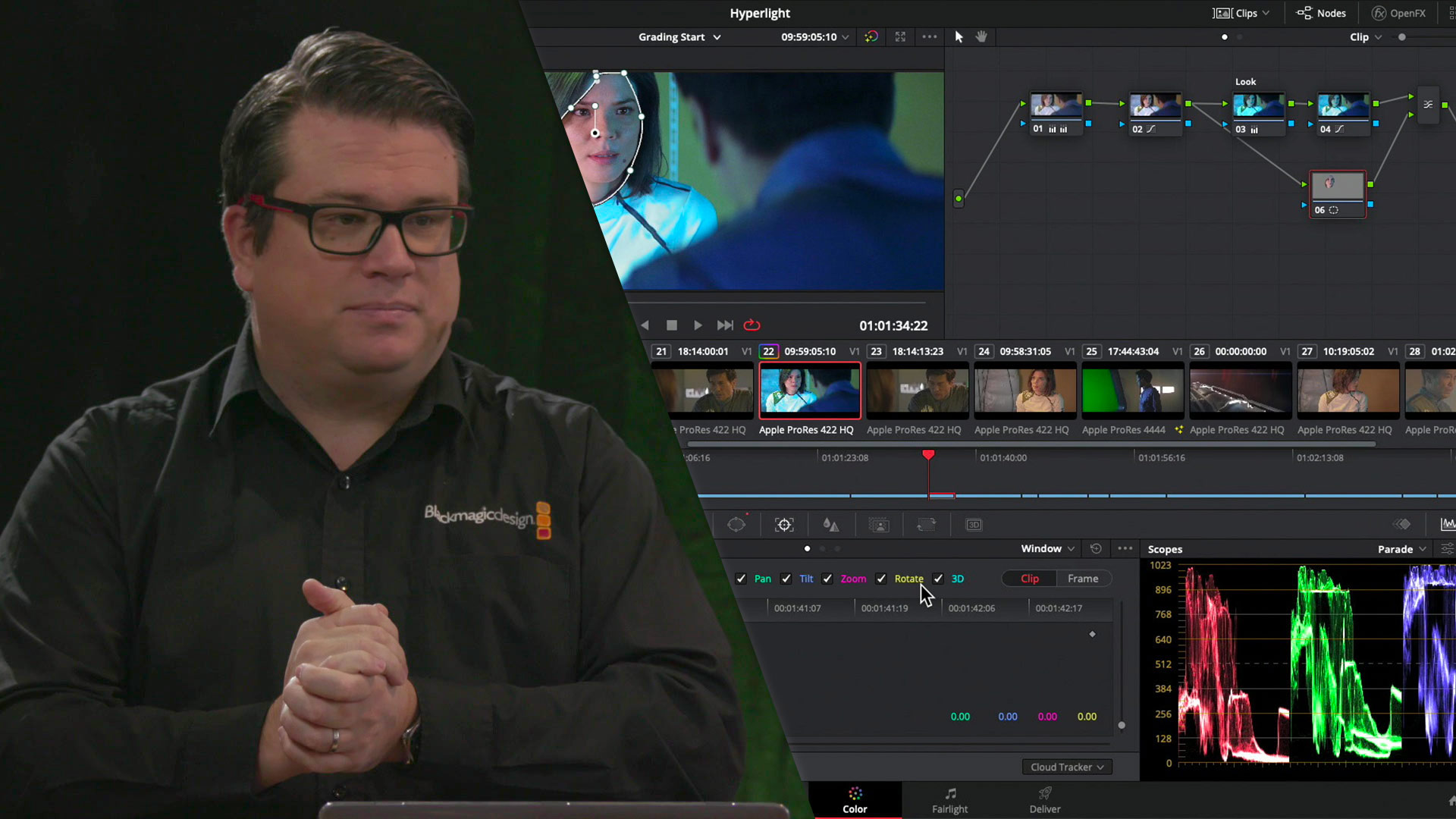The image size is (1456, 819).
Task: Expand the 09:59:05:10 timecode dropdown
Action: pyautogui.click(x=845, y=37)
